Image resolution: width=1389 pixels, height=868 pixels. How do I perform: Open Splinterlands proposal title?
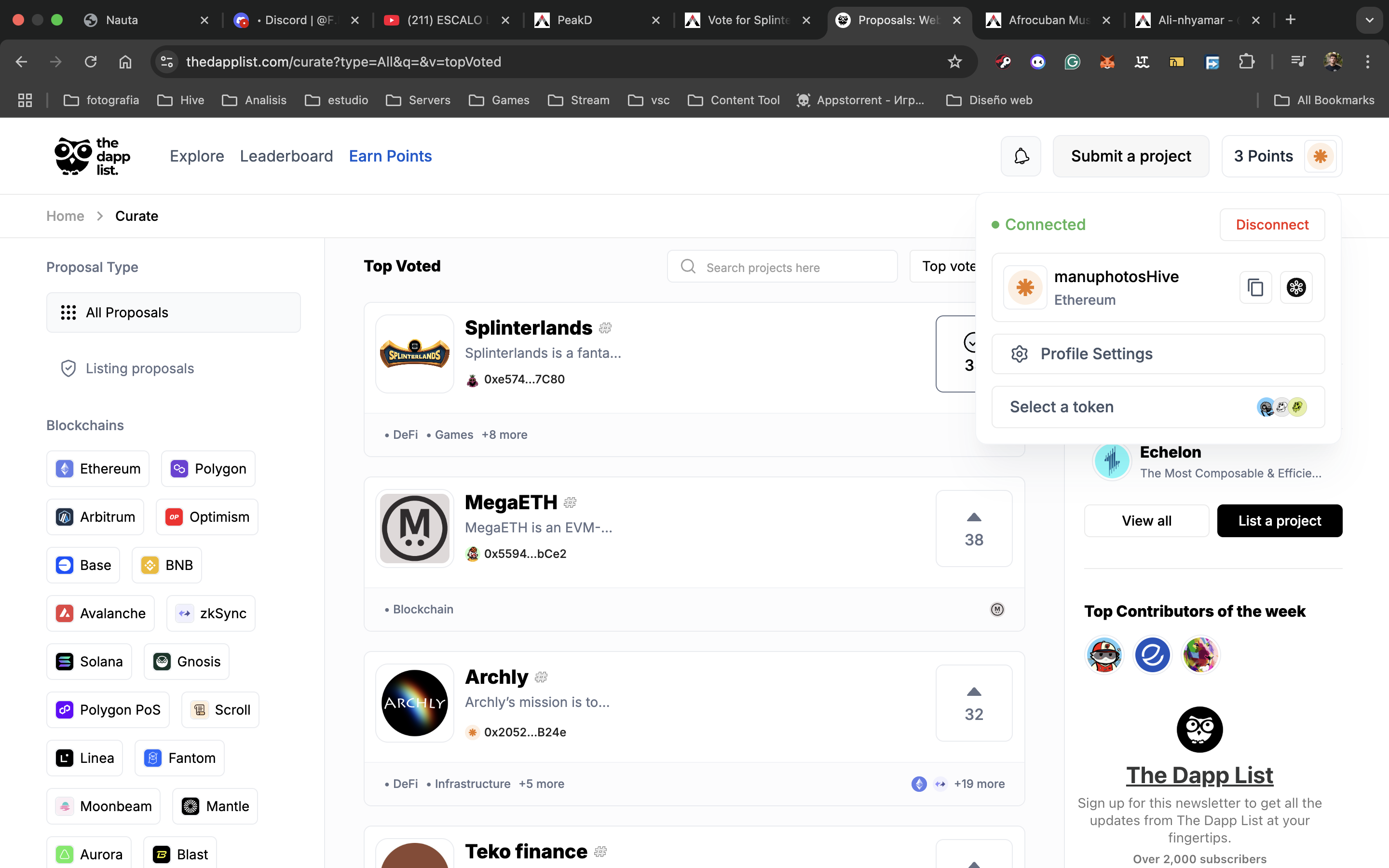[529, 328]
